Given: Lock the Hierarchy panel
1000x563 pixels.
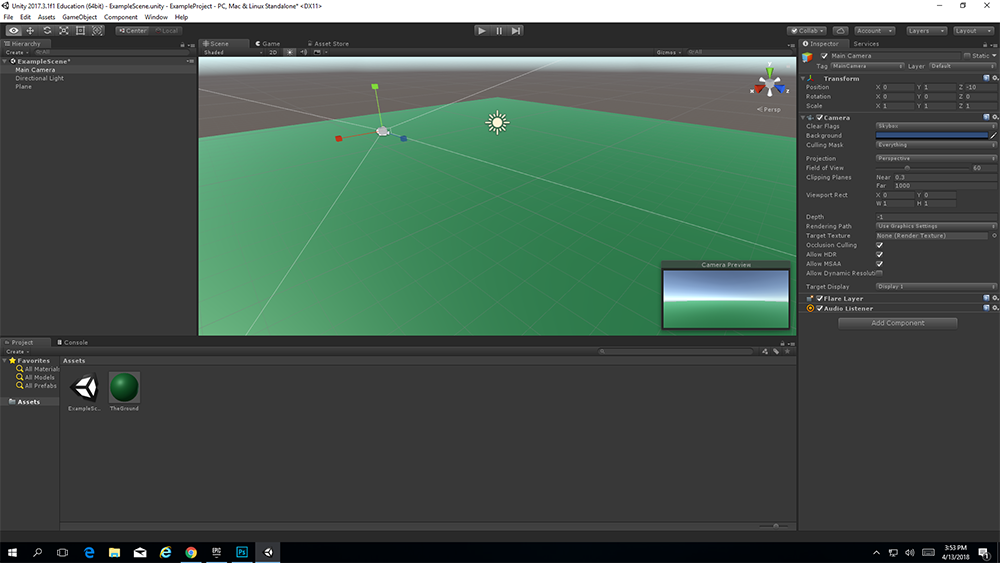Looking at the screenshot, I should point(182,45).
